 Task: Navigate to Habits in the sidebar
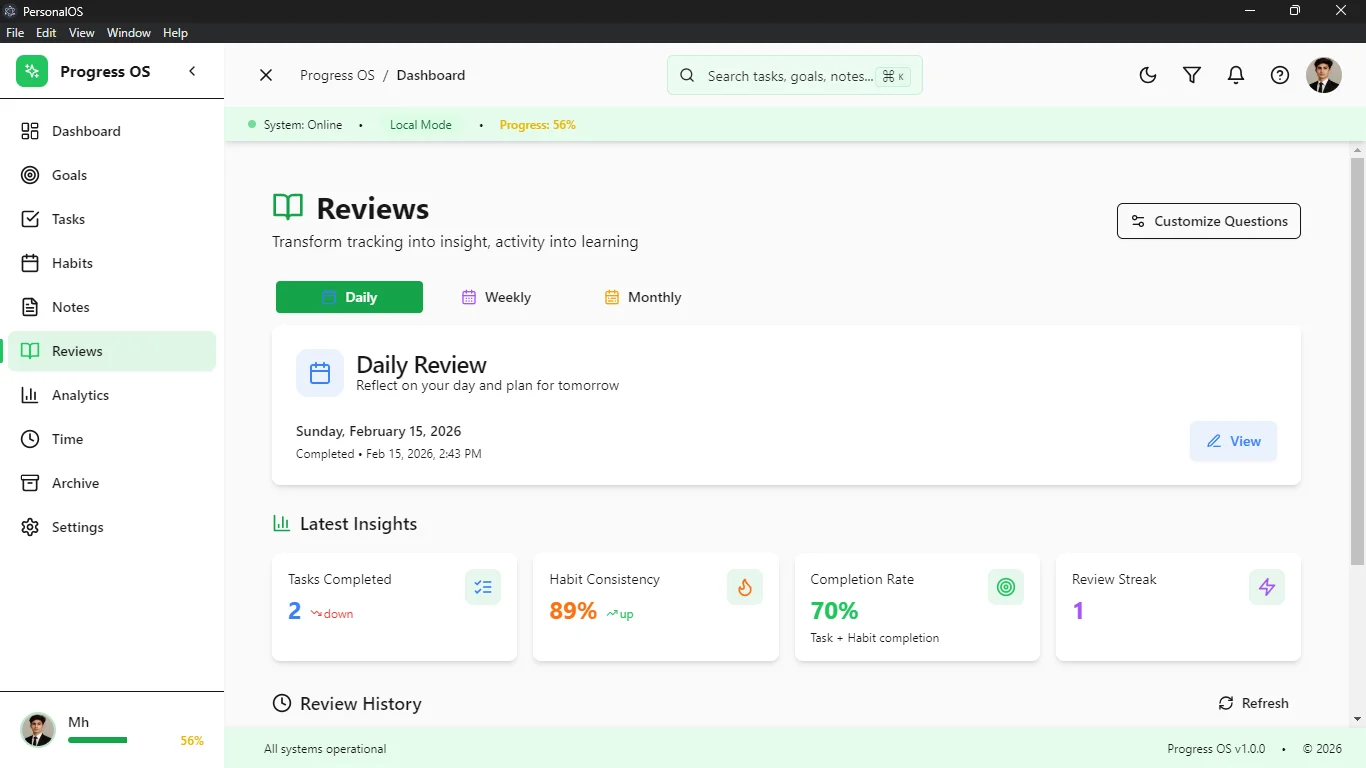pyautogui.click(x=112, y=263)
